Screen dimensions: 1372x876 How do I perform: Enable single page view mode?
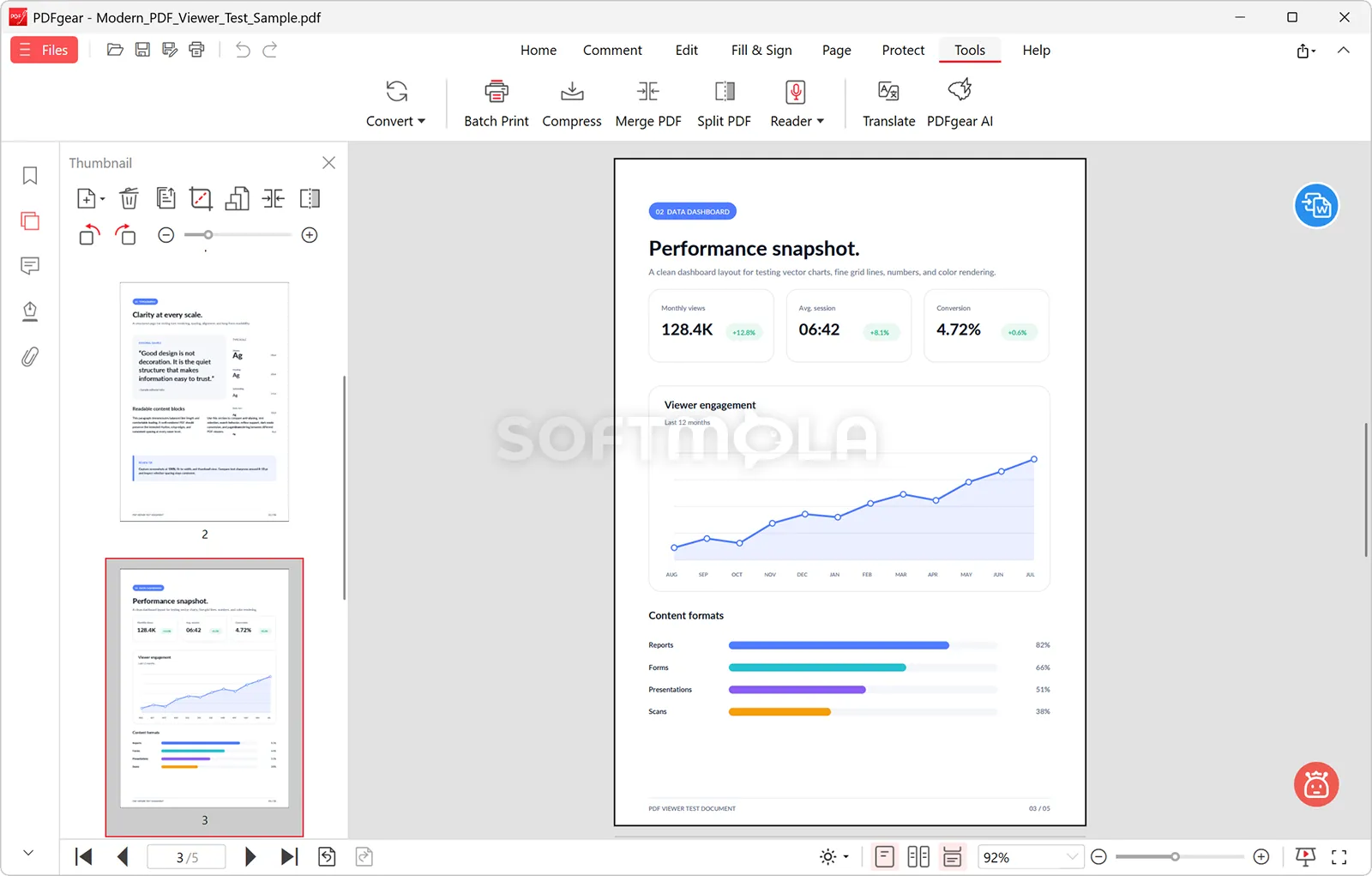(884, 856)
